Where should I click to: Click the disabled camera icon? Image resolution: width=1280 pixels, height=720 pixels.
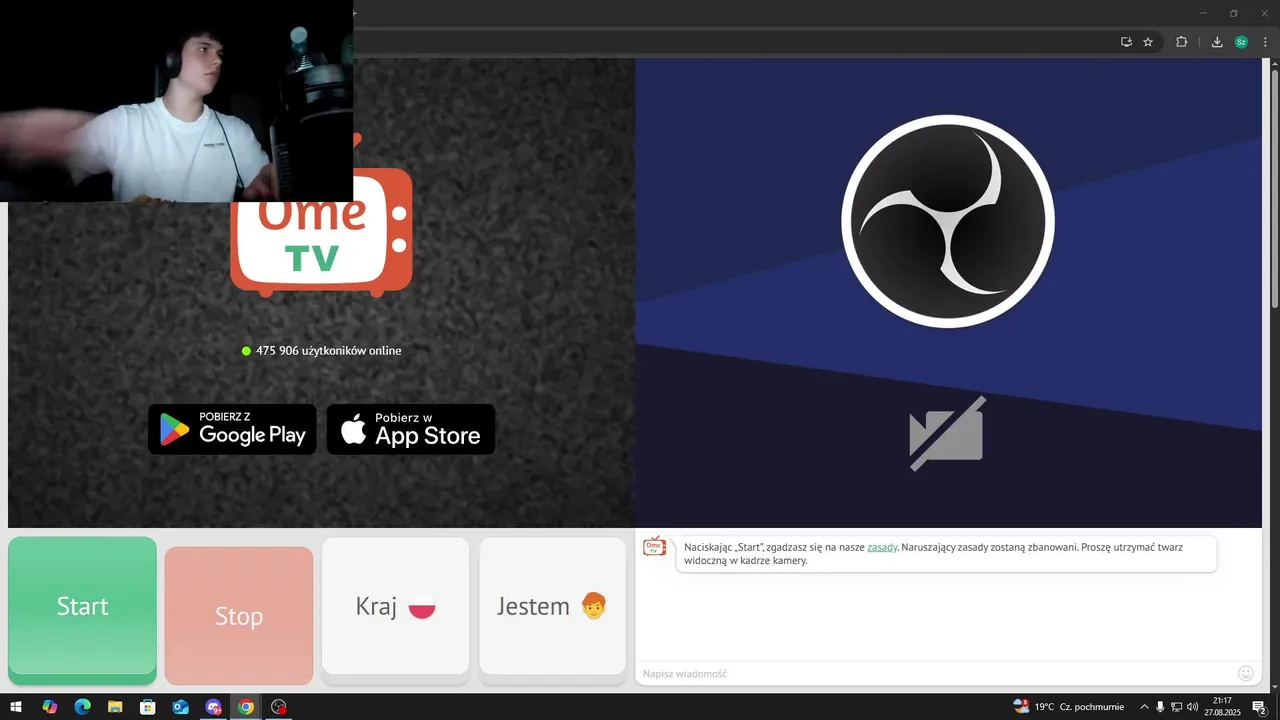tap(947, 433)
